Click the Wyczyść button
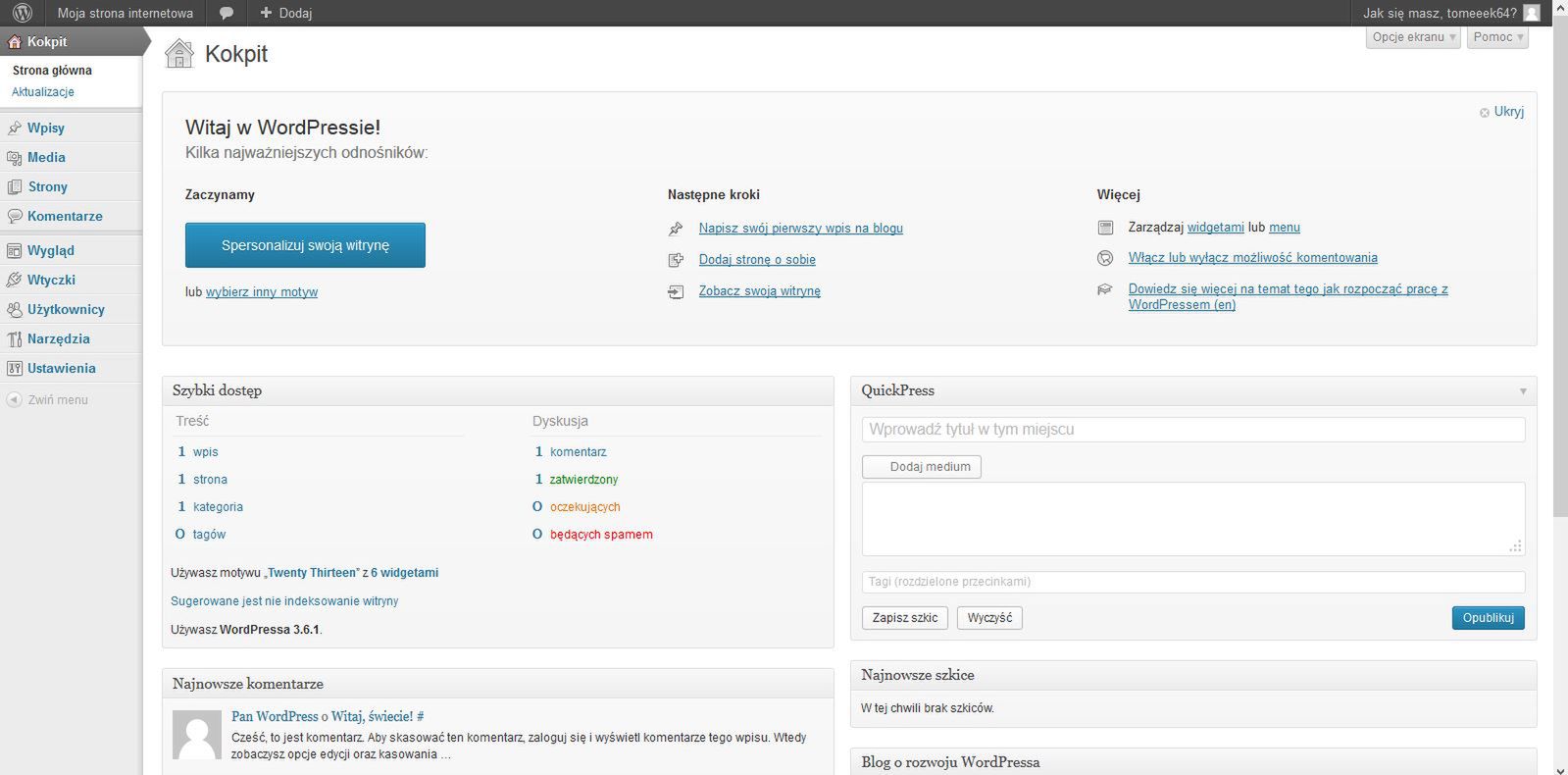The width and height of the screenshot is (1568, 775). tap(989, 618)
